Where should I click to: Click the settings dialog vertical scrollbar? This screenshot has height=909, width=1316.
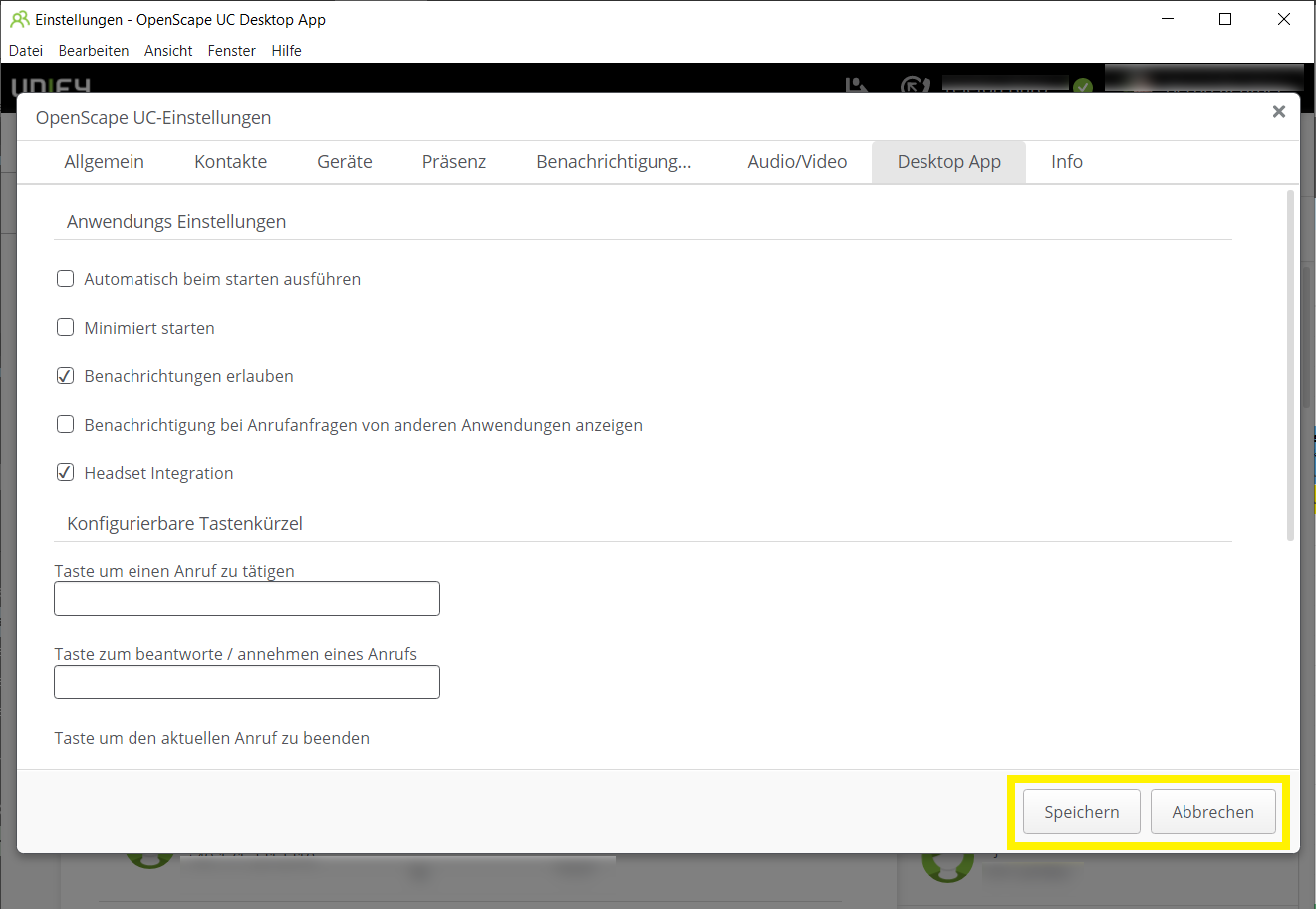point(1291,366)
